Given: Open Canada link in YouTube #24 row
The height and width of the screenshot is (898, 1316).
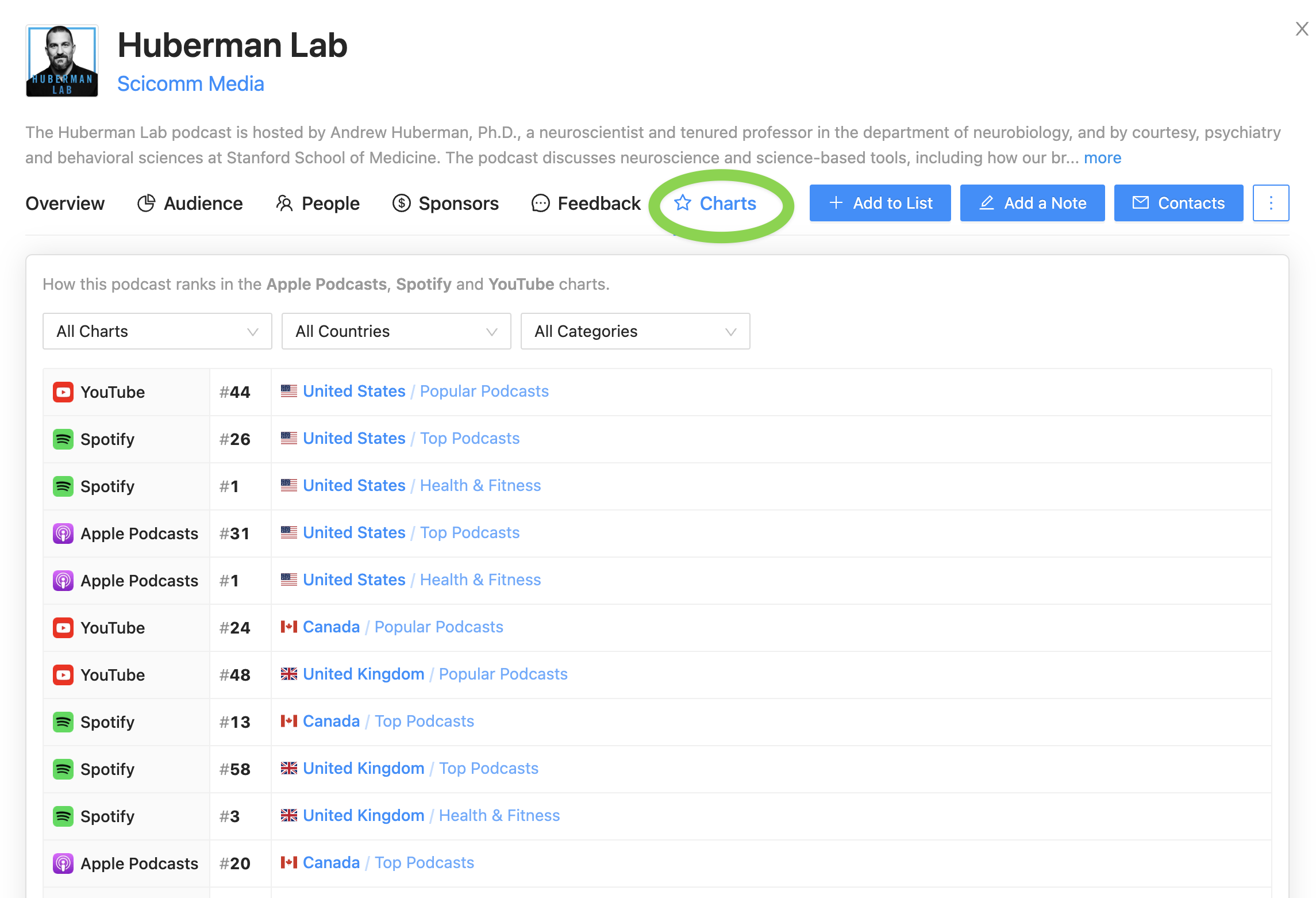Looking at the screenshot, I should 331,627.
